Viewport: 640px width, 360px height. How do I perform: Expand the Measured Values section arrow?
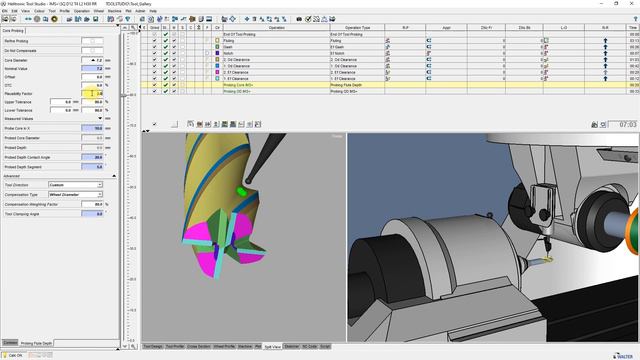click(x=100, y=118)
